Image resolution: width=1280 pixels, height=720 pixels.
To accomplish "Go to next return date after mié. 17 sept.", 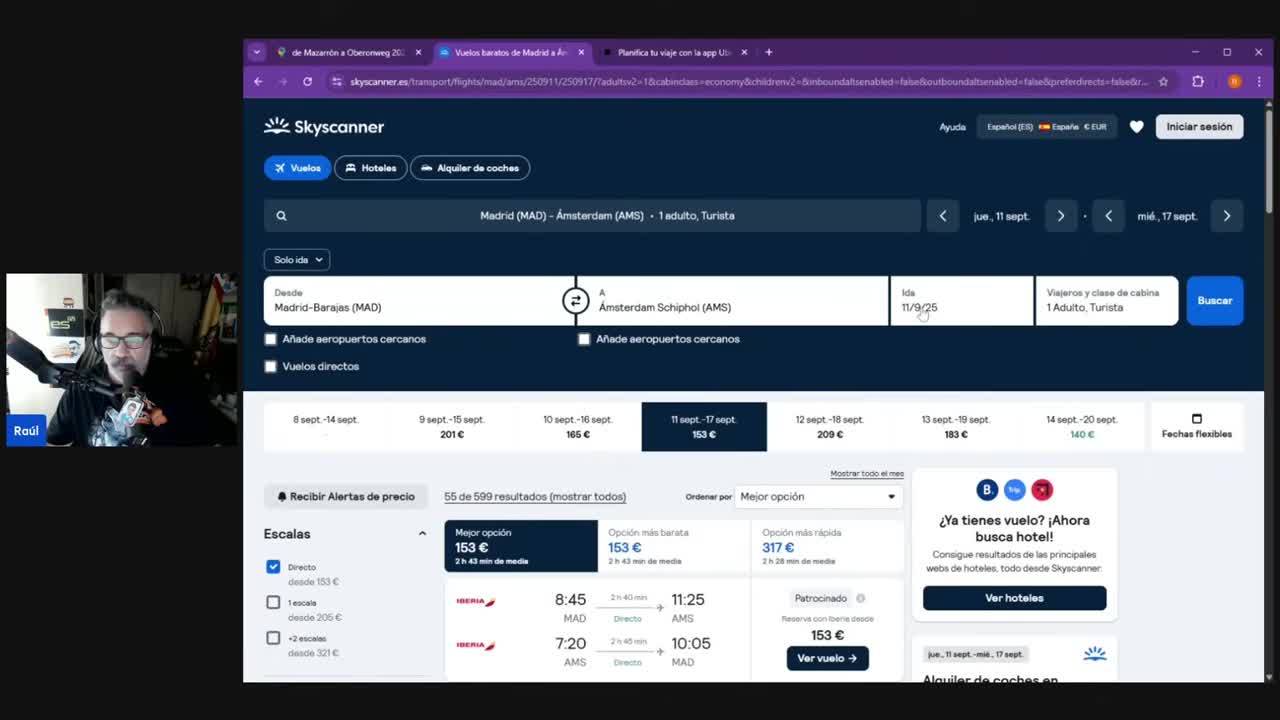I will [1227, 216].
